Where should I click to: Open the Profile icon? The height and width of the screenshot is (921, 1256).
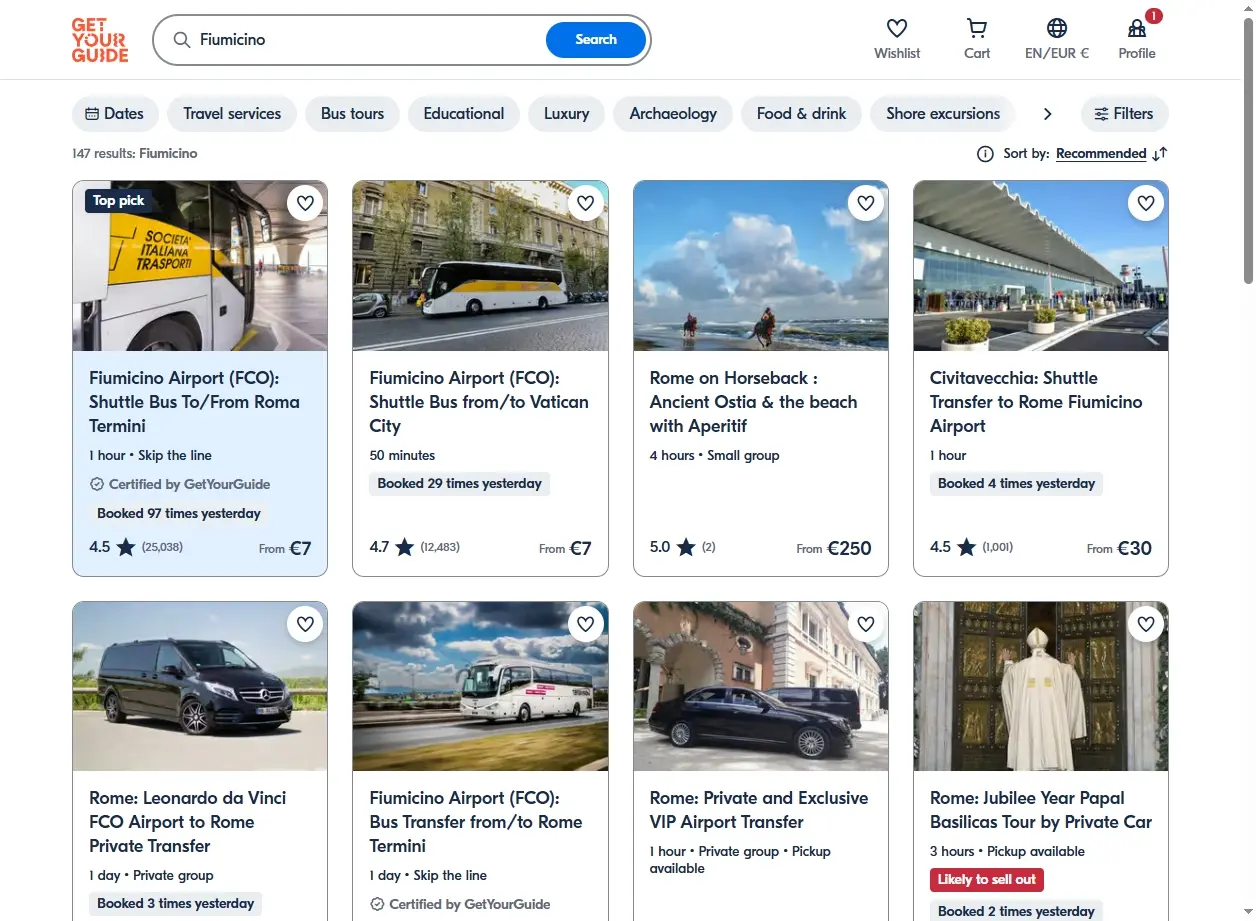(x=1137, y=28)
